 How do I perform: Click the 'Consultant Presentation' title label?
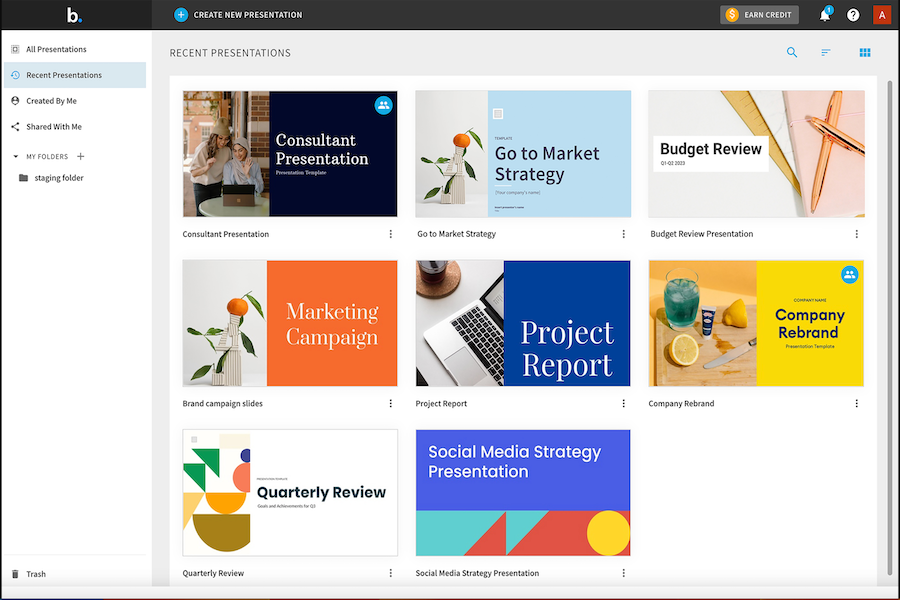click(226, 234)
